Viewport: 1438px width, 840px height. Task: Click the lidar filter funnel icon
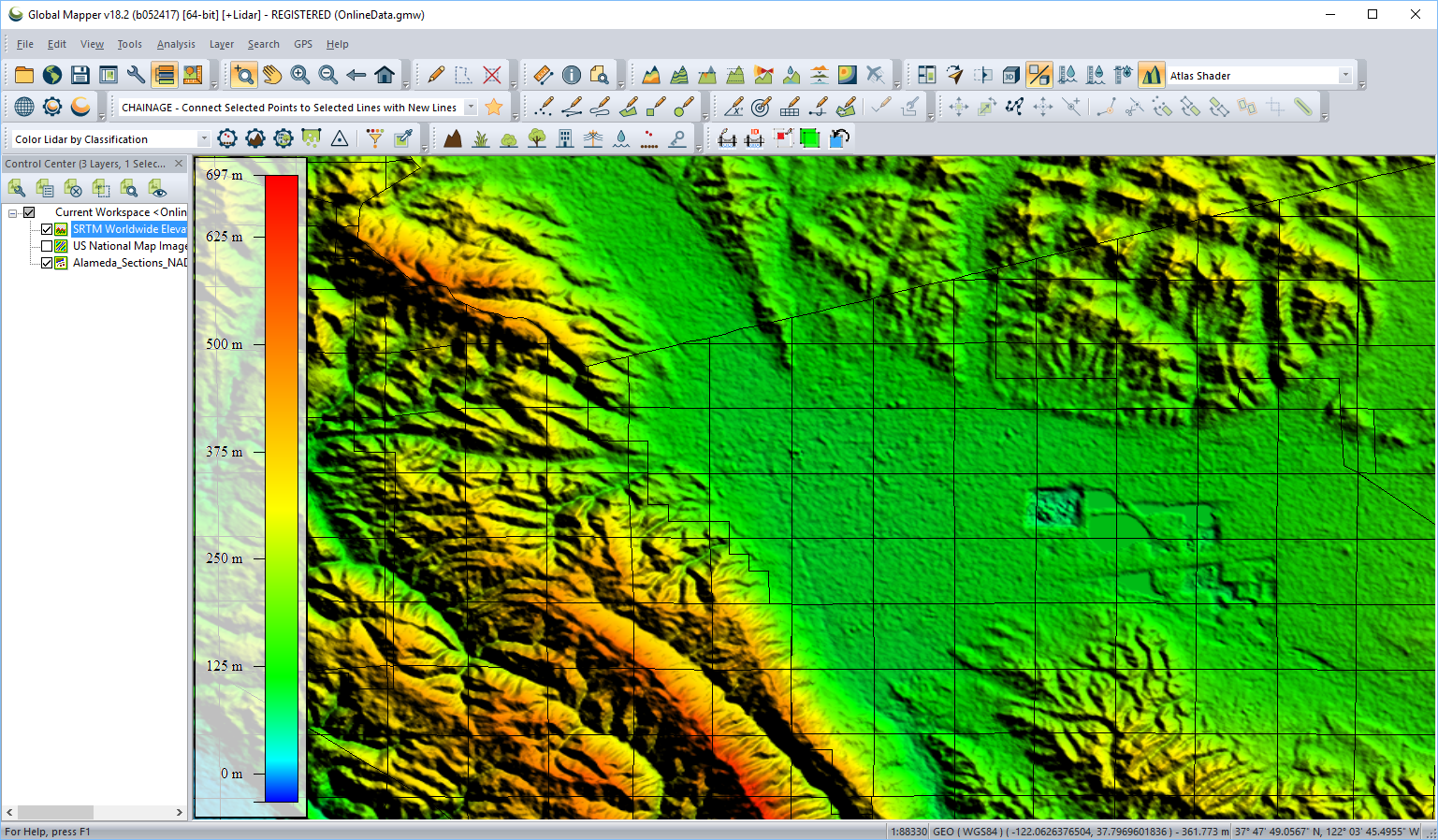tap(375, 139)
